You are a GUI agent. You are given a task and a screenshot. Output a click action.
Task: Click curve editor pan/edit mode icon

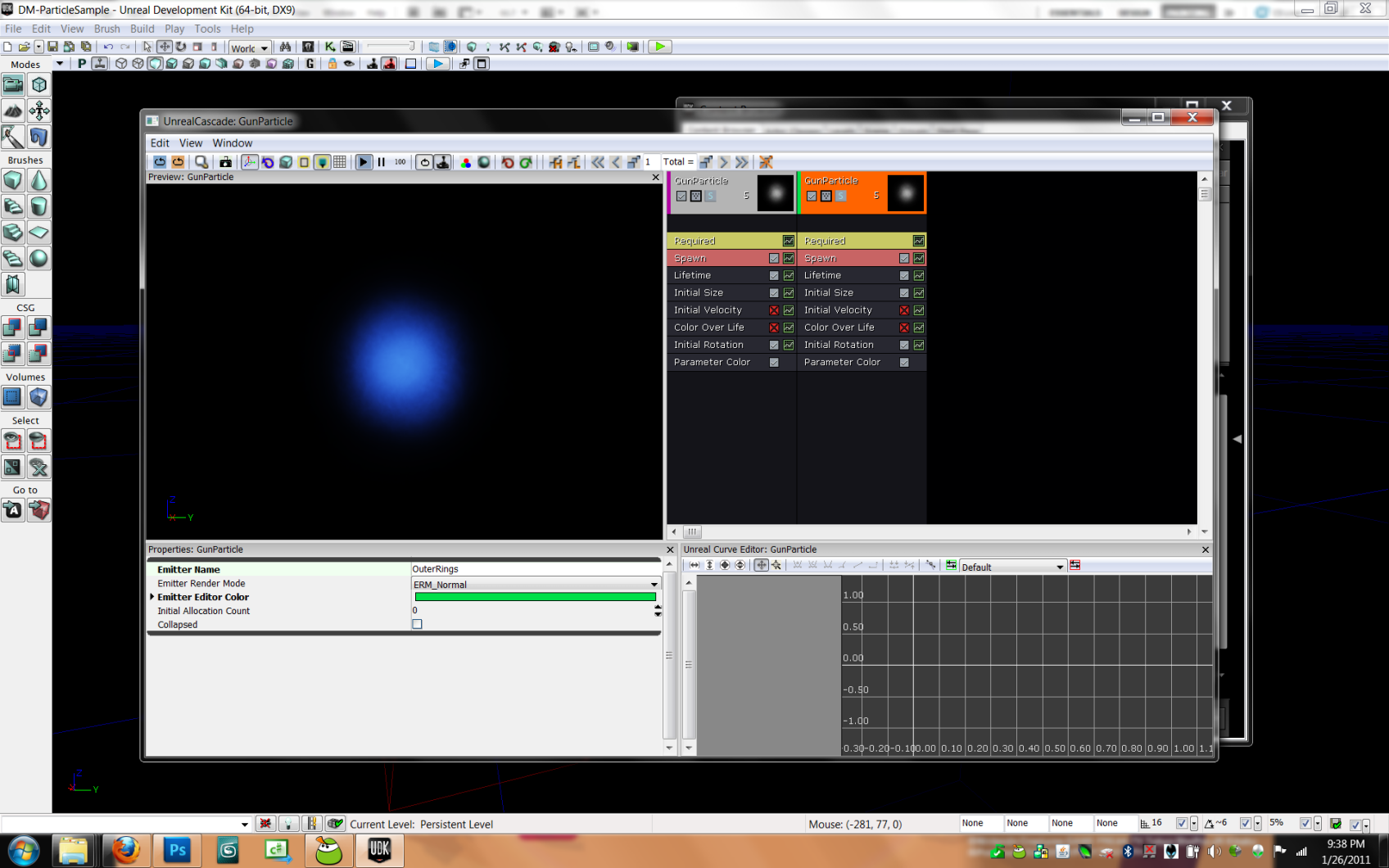pos(761,565)
